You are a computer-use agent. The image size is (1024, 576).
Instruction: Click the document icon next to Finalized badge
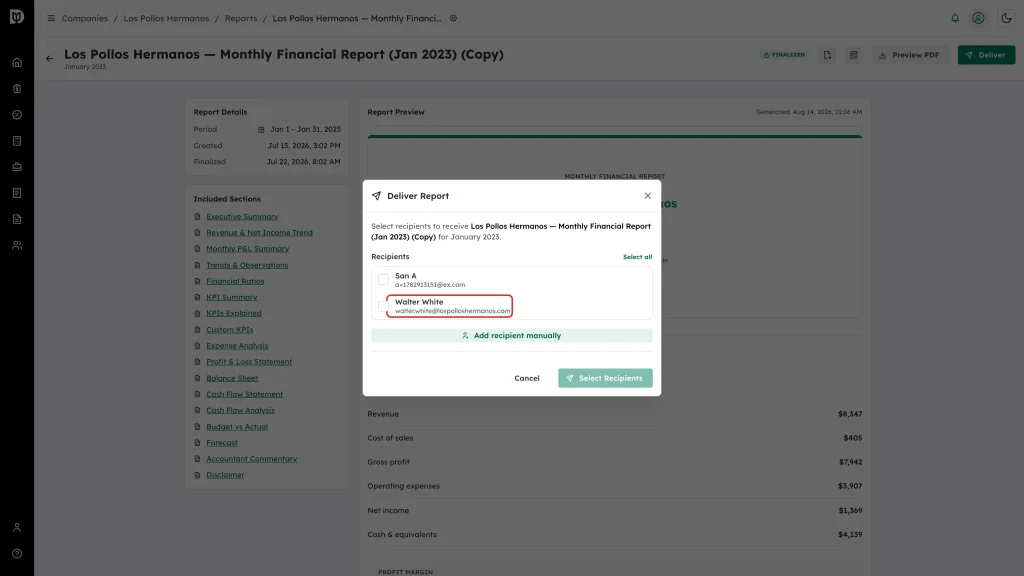pyautogui.click(x=827, y=55)
